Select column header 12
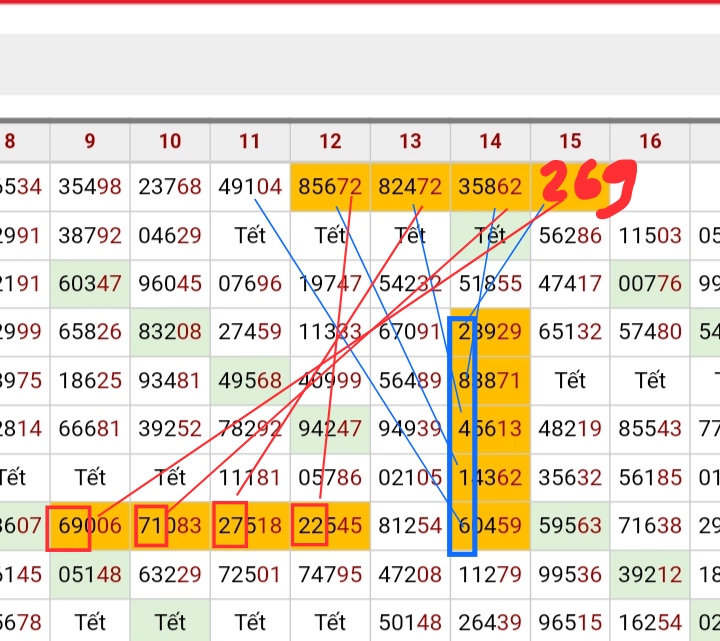Viewport: 720px width, 641px height. 330,141
